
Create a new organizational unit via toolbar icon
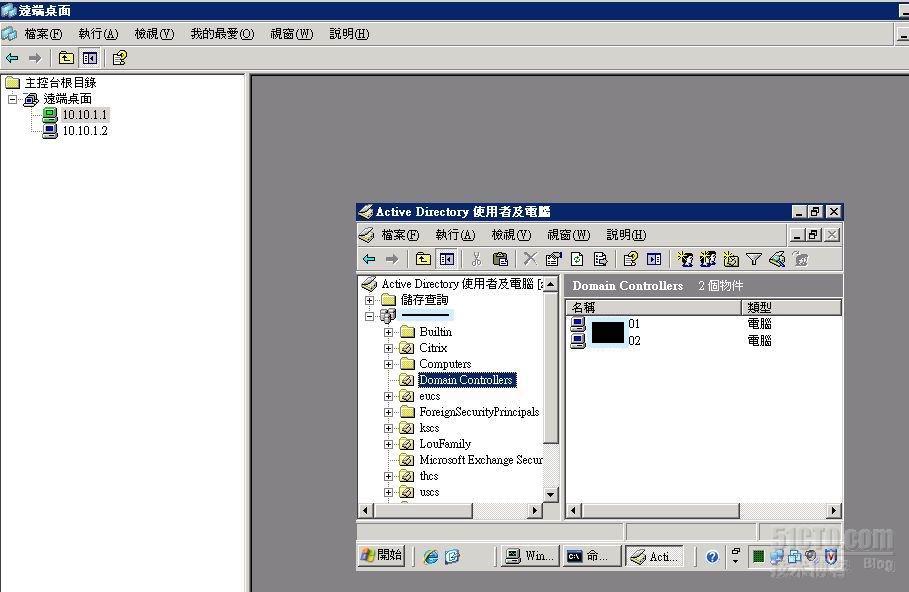click(x=731, y=259)
